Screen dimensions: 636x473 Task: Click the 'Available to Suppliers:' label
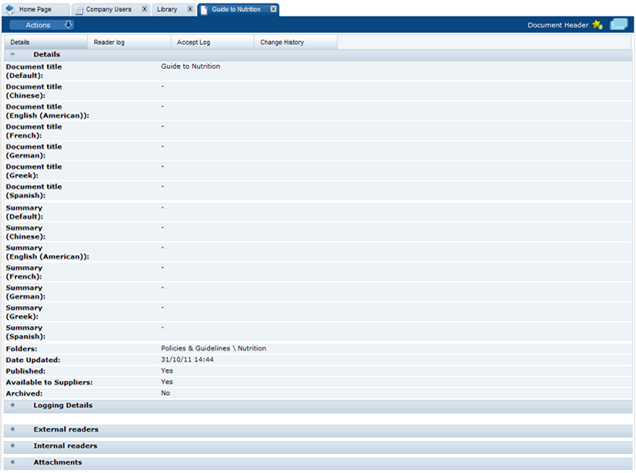tap(49, 382)
